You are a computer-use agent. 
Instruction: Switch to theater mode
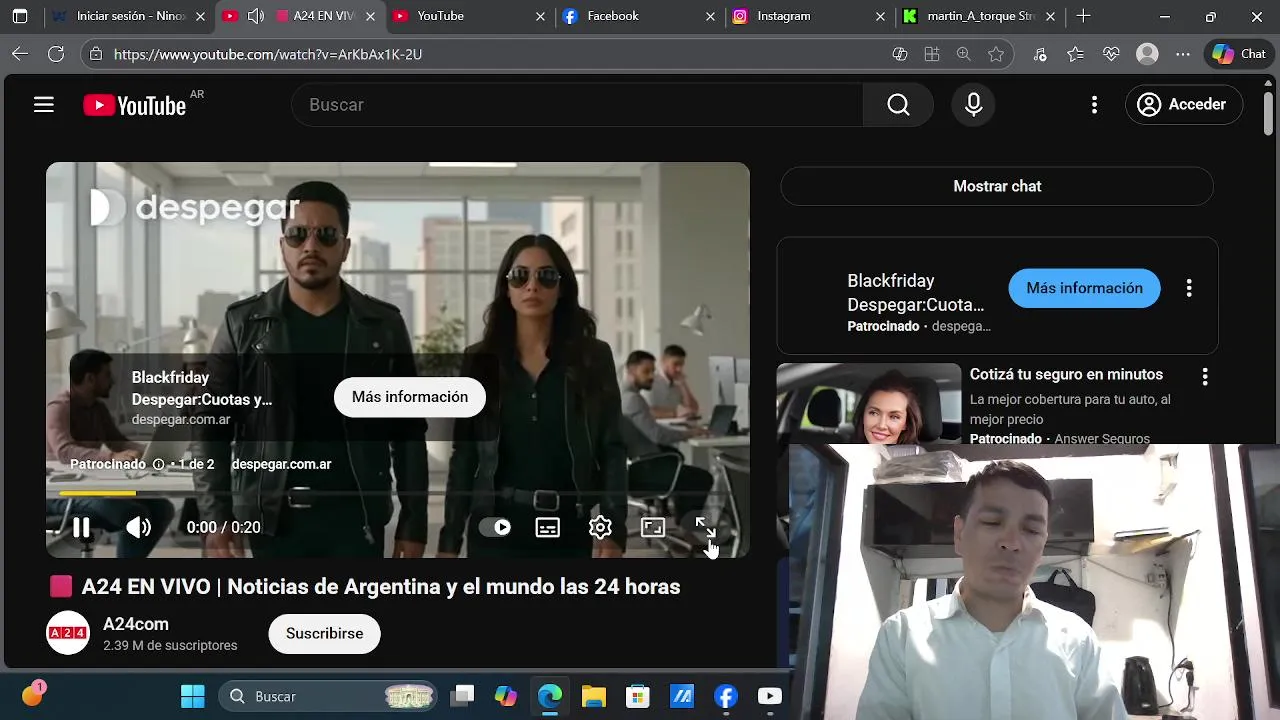click(653, 527)
